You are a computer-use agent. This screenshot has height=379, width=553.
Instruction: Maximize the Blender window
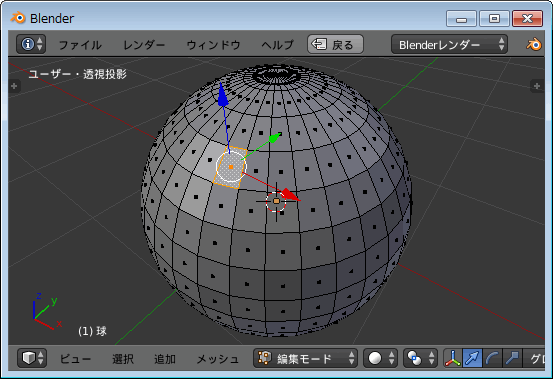coord(494,18)
